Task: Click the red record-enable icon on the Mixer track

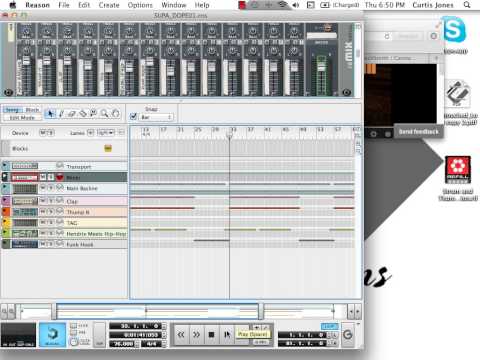Action: (60, 177)
